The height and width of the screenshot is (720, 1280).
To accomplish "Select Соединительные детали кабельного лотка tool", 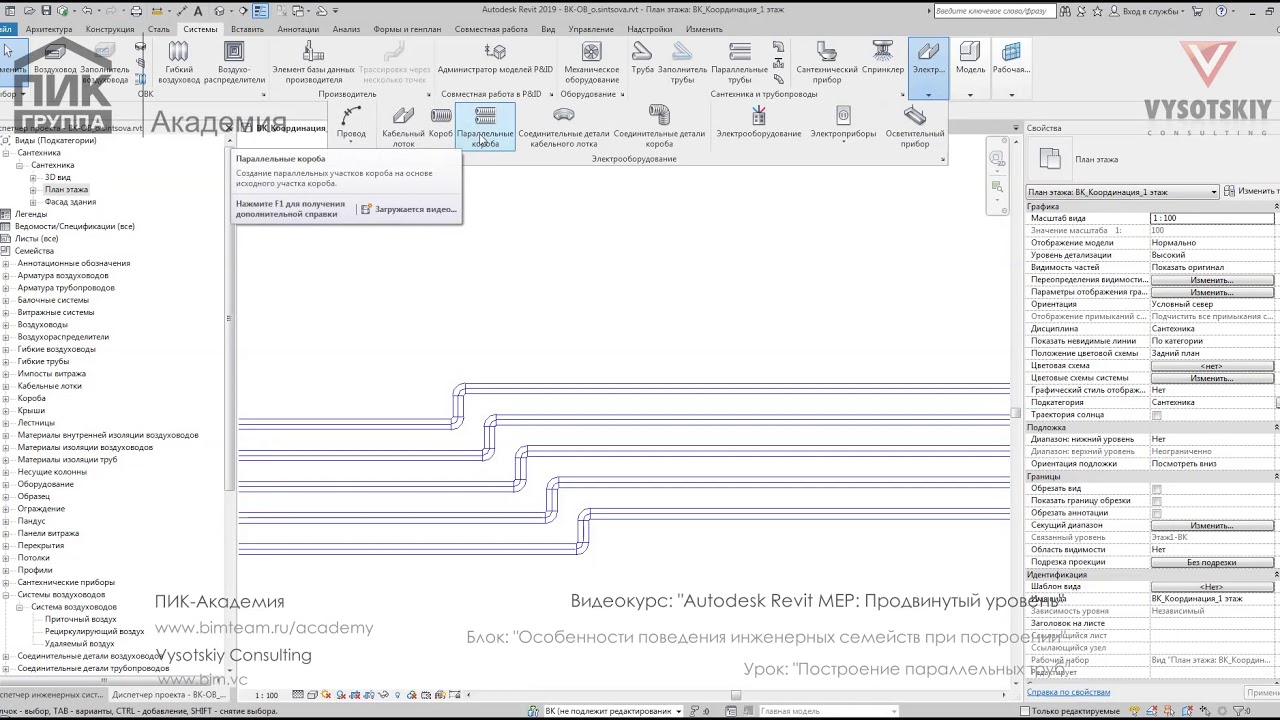I will point(564,127).
